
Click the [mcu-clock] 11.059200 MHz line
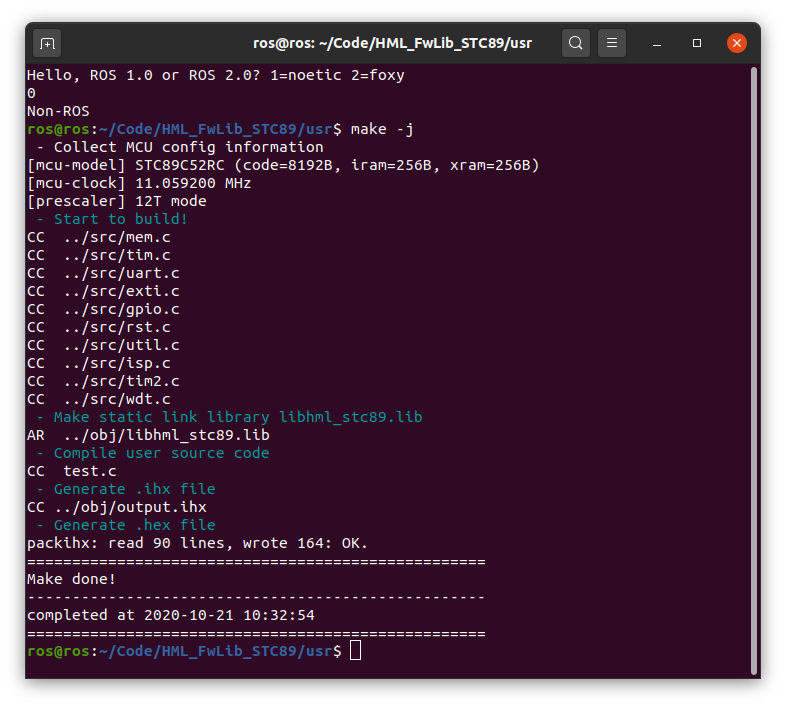point(139,184)
